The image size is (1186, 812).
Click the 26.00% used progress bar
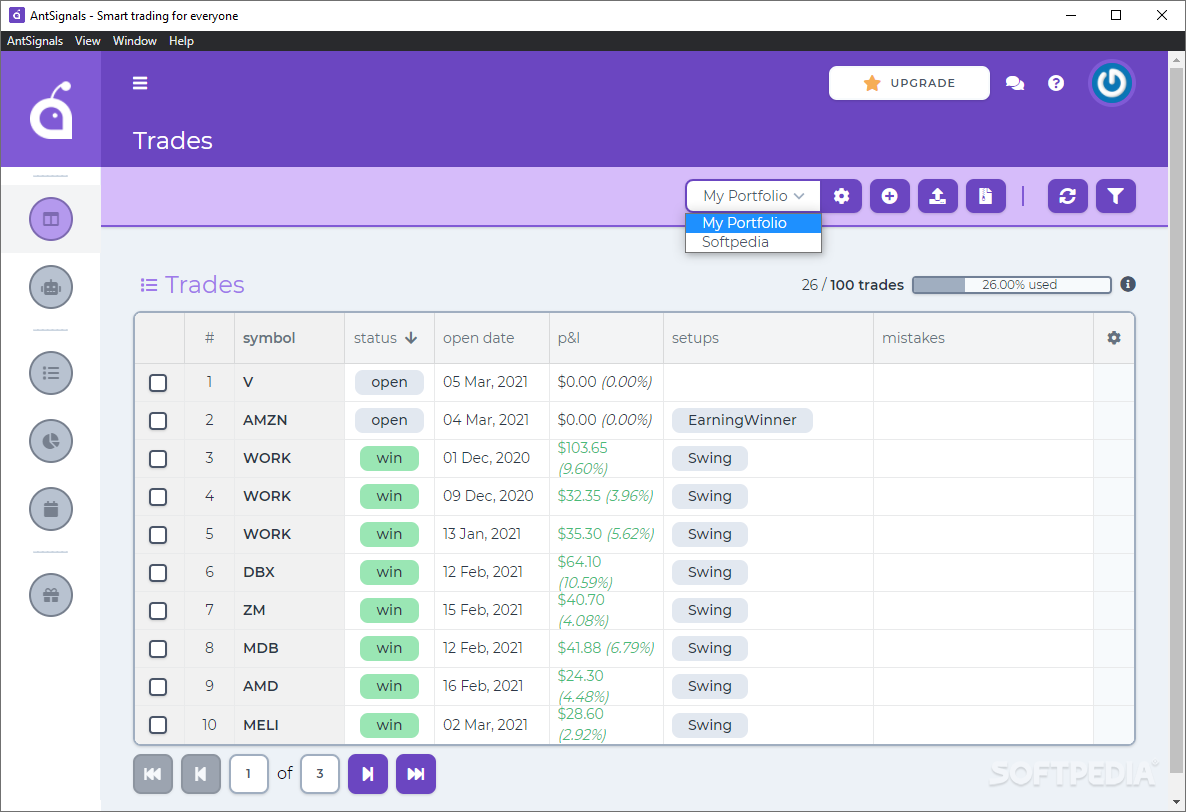point(1012,284)
